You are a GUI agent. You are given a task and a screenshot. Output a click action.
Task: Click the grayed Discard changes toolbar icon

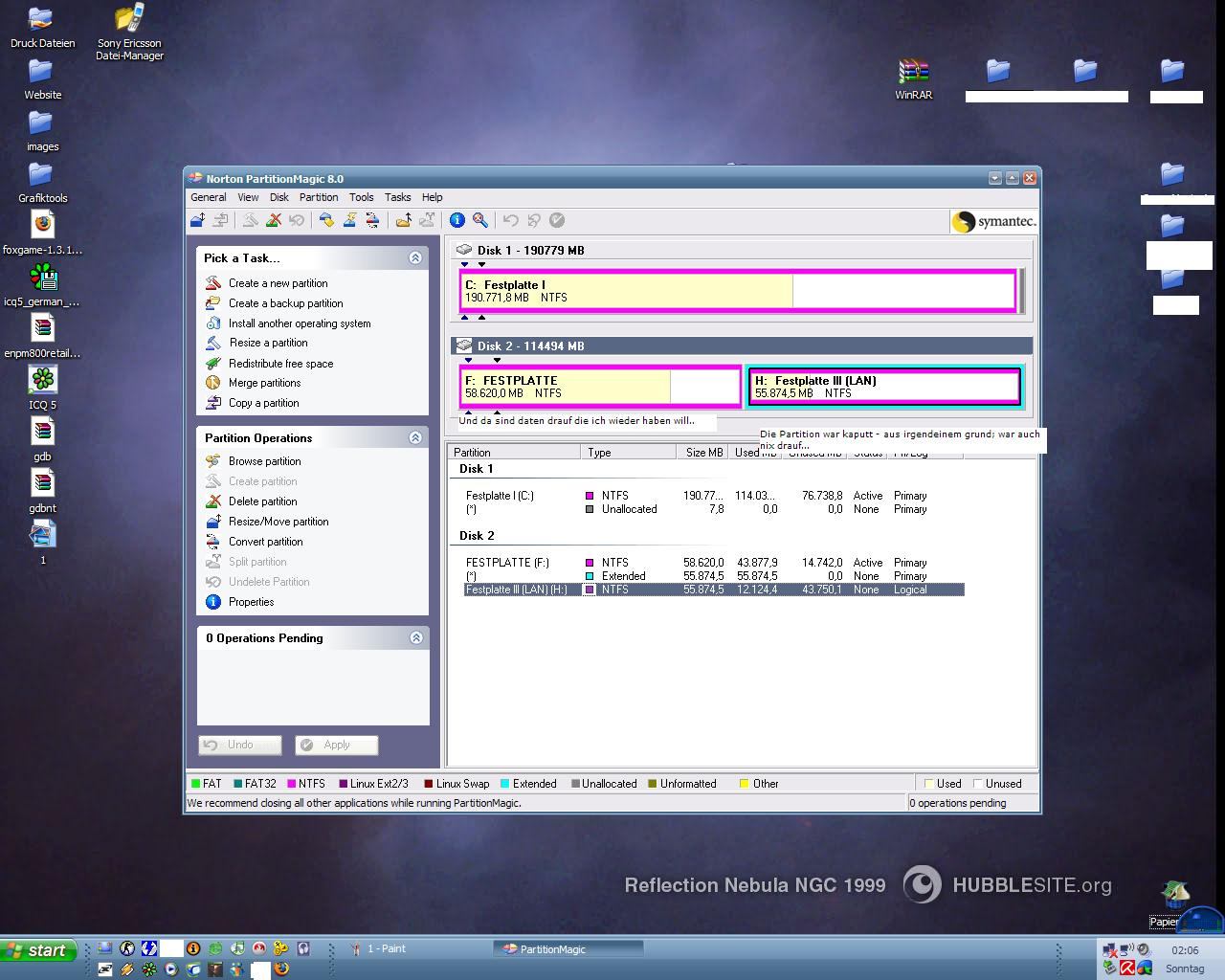pos(534,220)
